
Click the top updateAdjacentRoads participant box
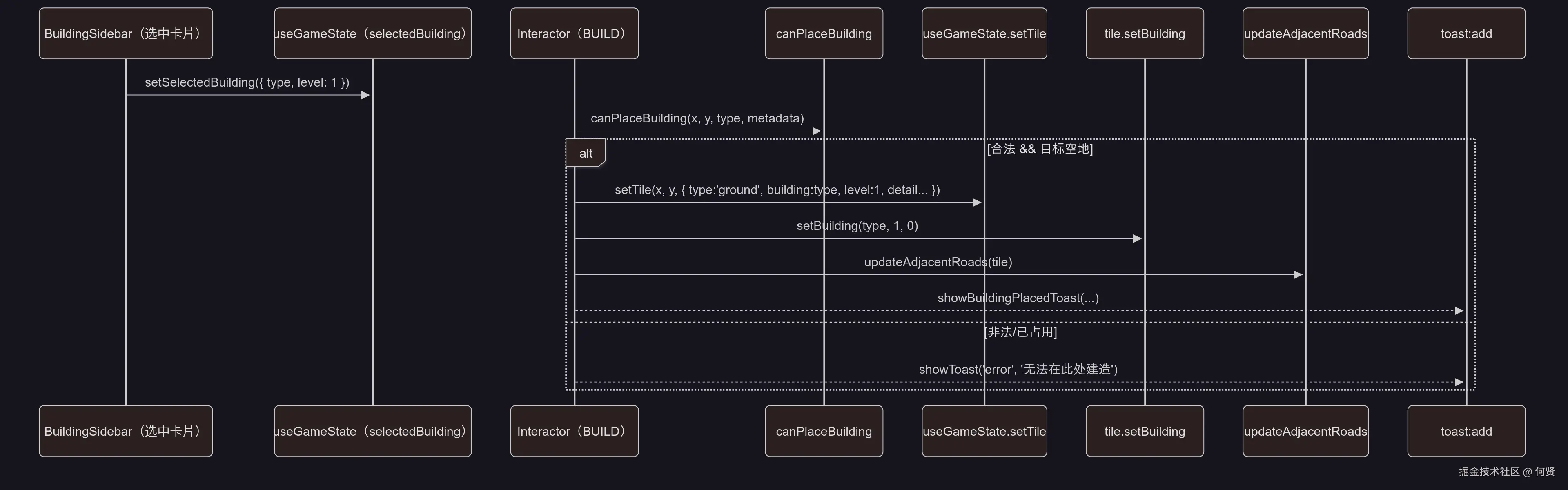coord(1305,33)
